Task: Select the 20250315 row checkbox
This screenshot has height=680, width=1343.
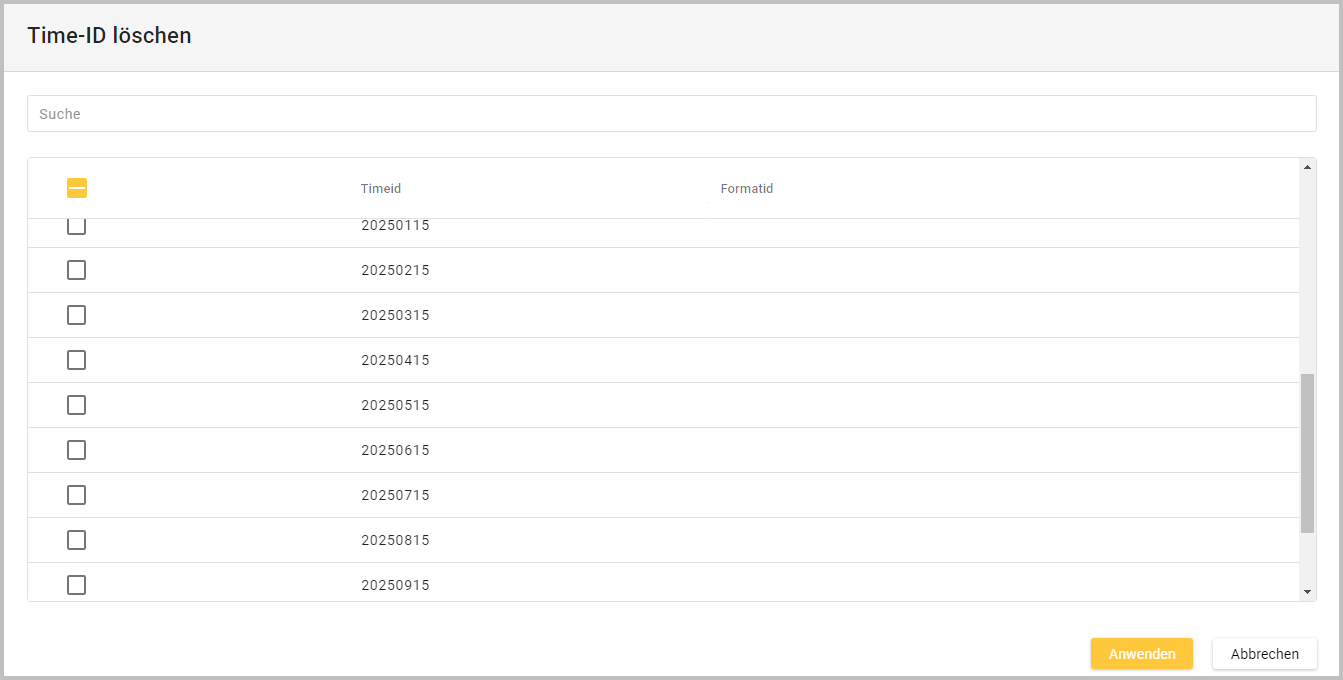Action: click(76, 315)
